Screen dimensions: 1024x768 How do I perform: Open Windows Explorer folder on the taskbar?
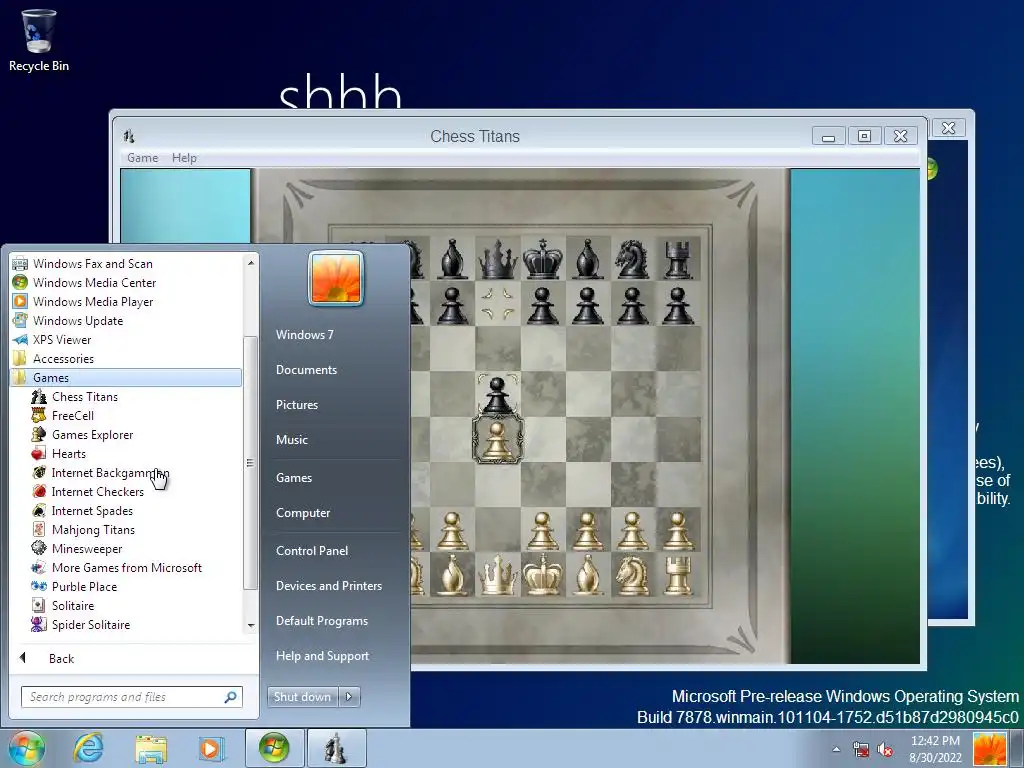(x=151, y=748)
